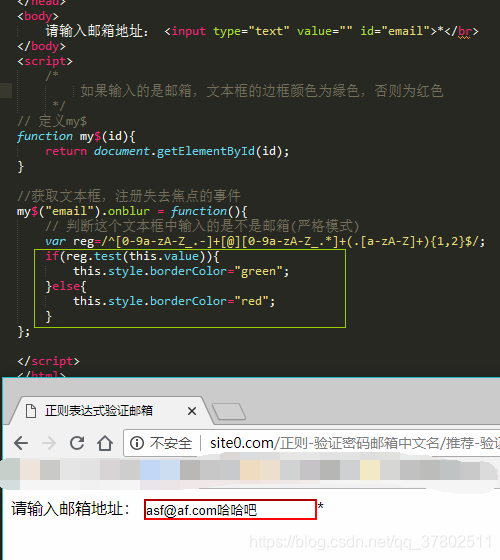
Task: Click the "function my$(id){" code line
Action: (76, 136)
